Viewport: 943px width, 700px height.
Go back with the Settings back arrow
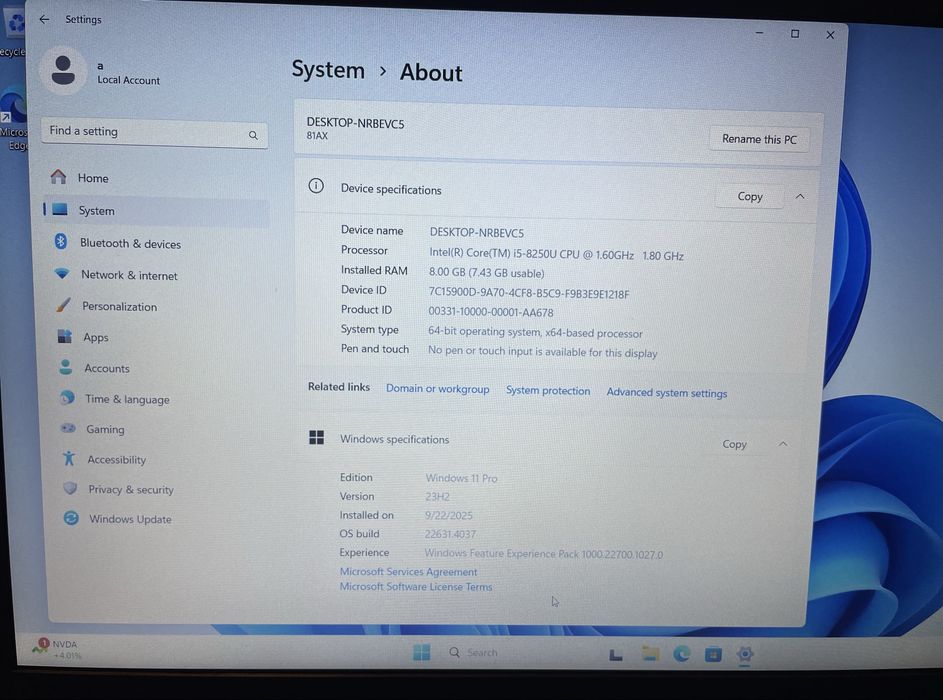pos(44,19)
